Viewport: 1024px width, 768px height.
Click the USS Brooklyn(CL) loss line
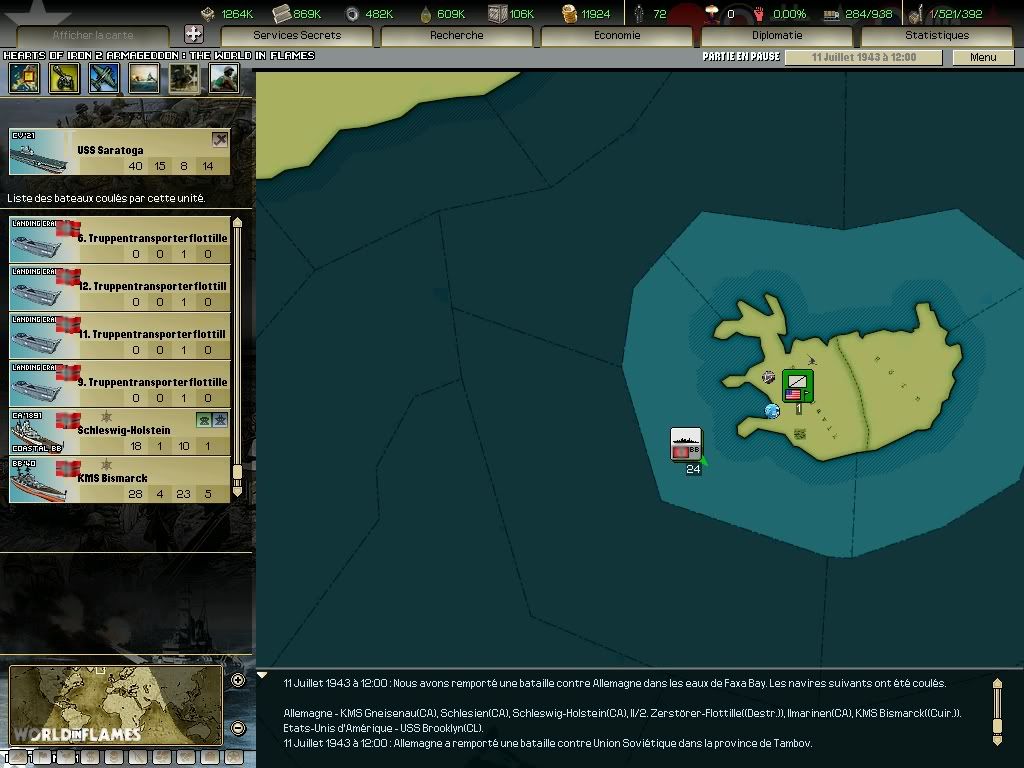click(x=383, y=728)
